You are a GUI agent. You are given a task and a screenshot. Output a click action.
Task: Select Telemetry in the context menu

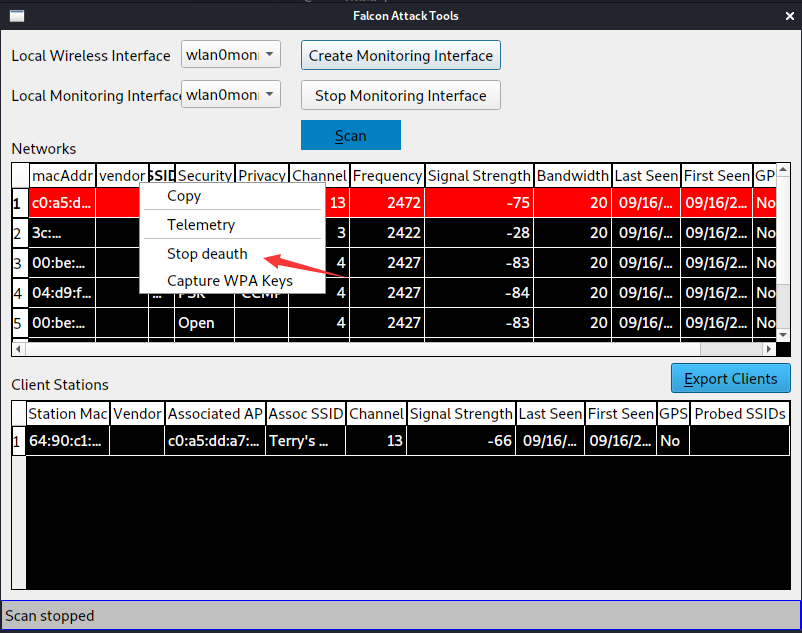click(232, 224)
